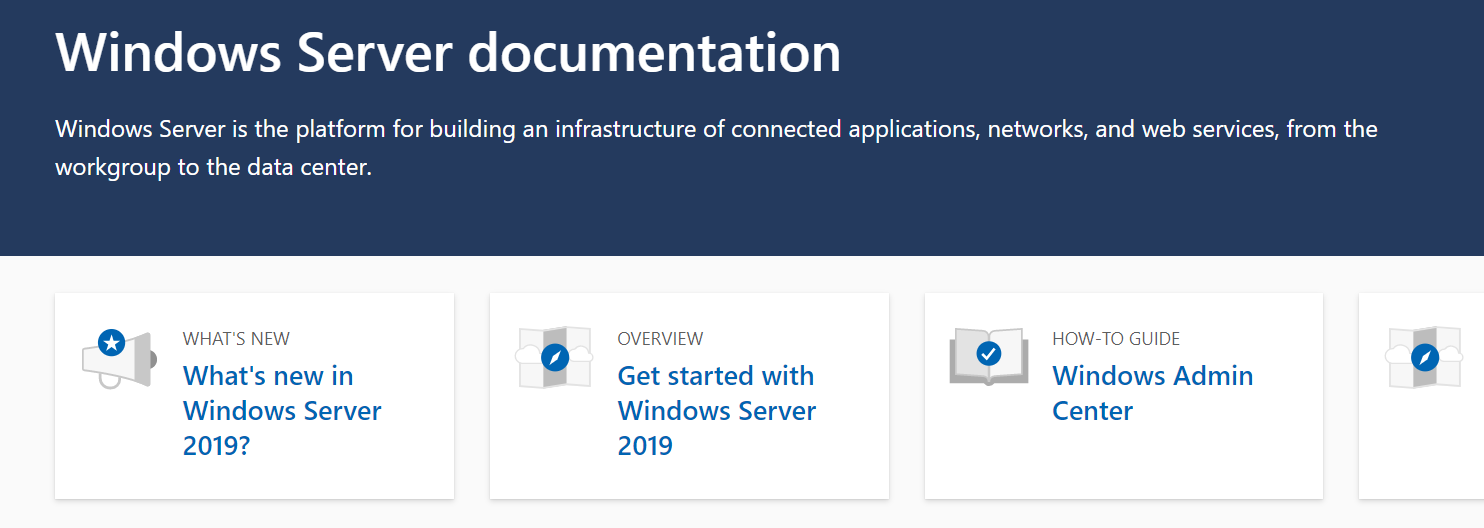Open the Windows Admin Center link
Screen dimensions: 1484x528
(1152, 393)
